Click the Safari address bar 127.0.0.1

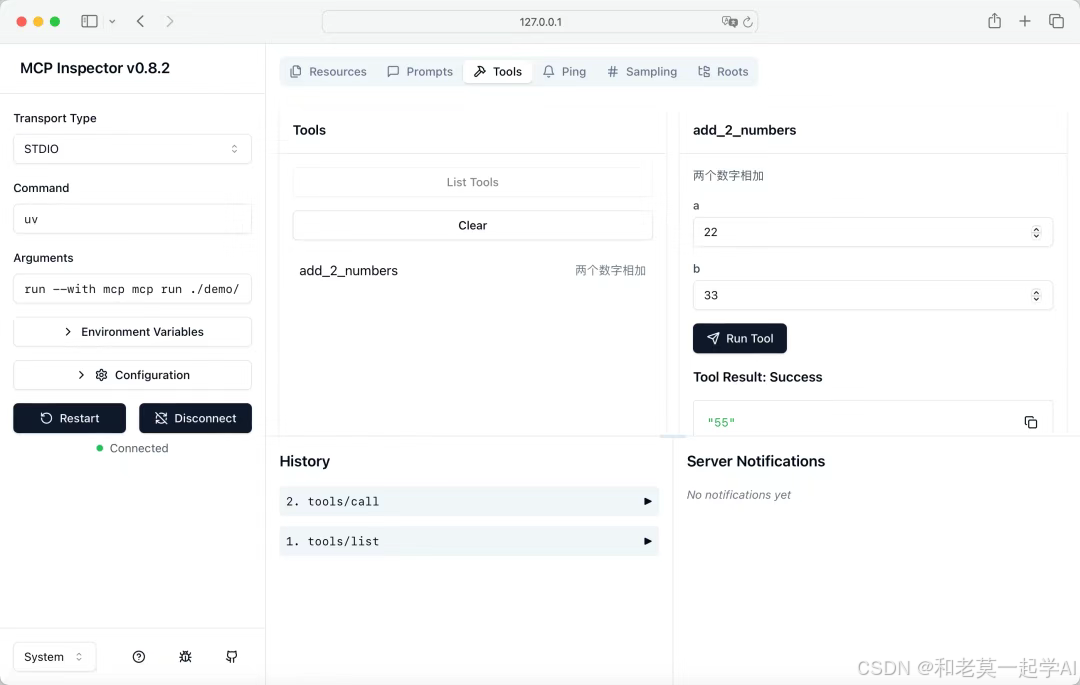540,21
